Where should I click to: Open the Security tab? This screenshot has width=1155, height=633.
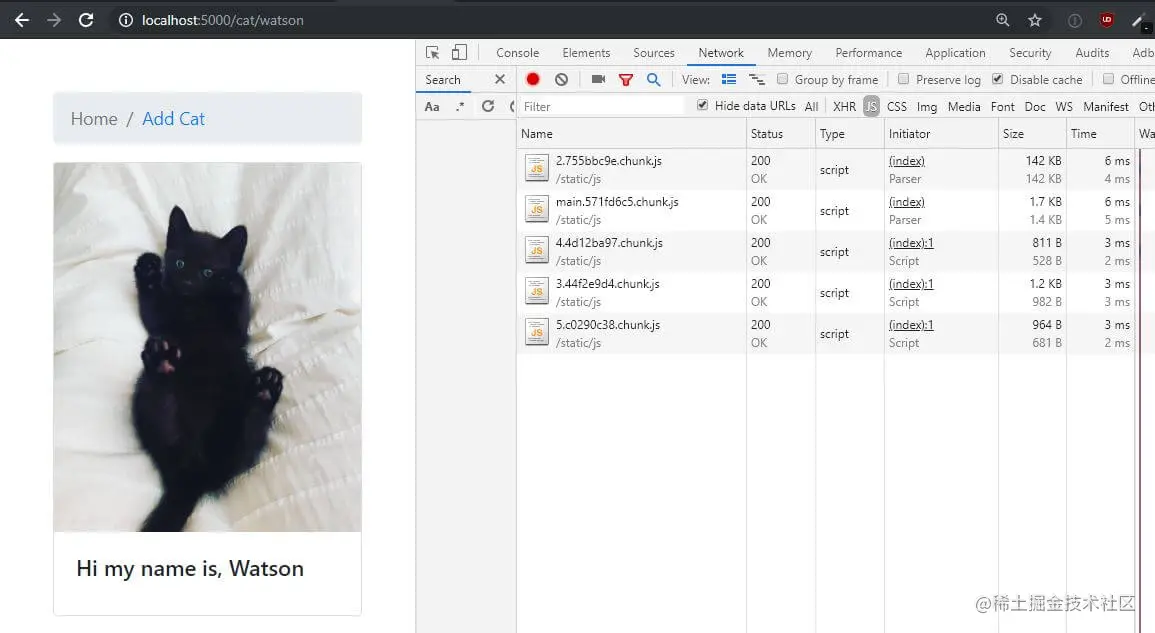tap(1030, 53)
